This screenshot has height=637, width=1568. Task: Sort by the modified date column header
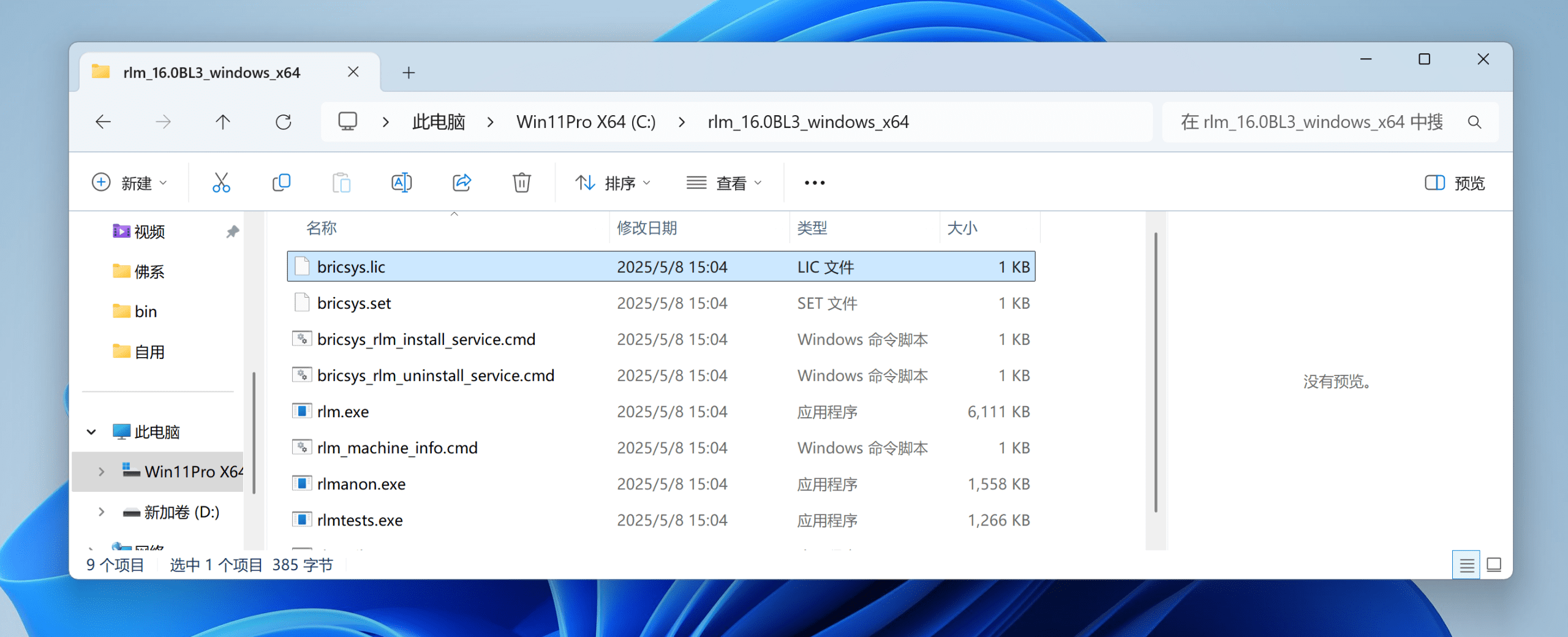tap(647, 228)
